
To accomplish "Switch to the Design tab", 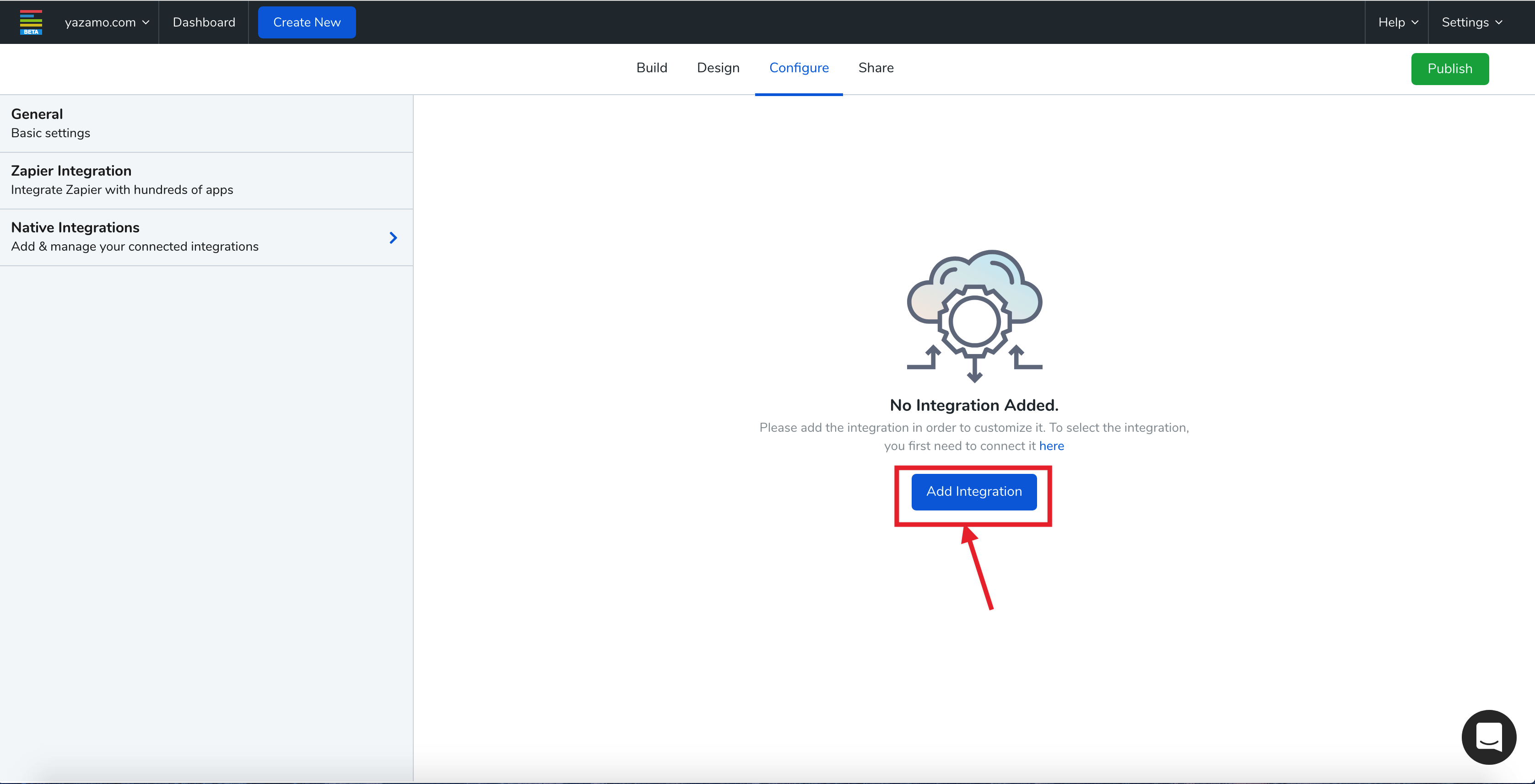I will 718,68.
